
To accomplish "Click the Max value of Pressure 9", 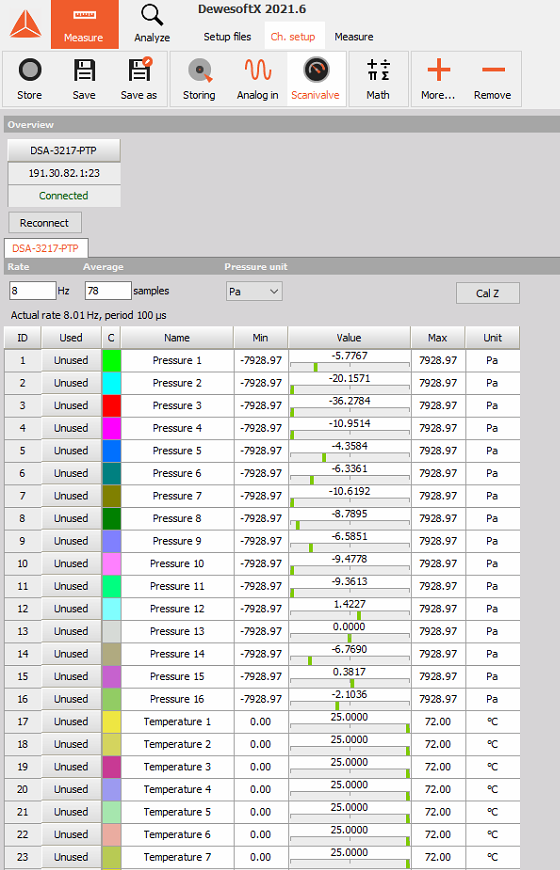I will (x=438, y=541).
